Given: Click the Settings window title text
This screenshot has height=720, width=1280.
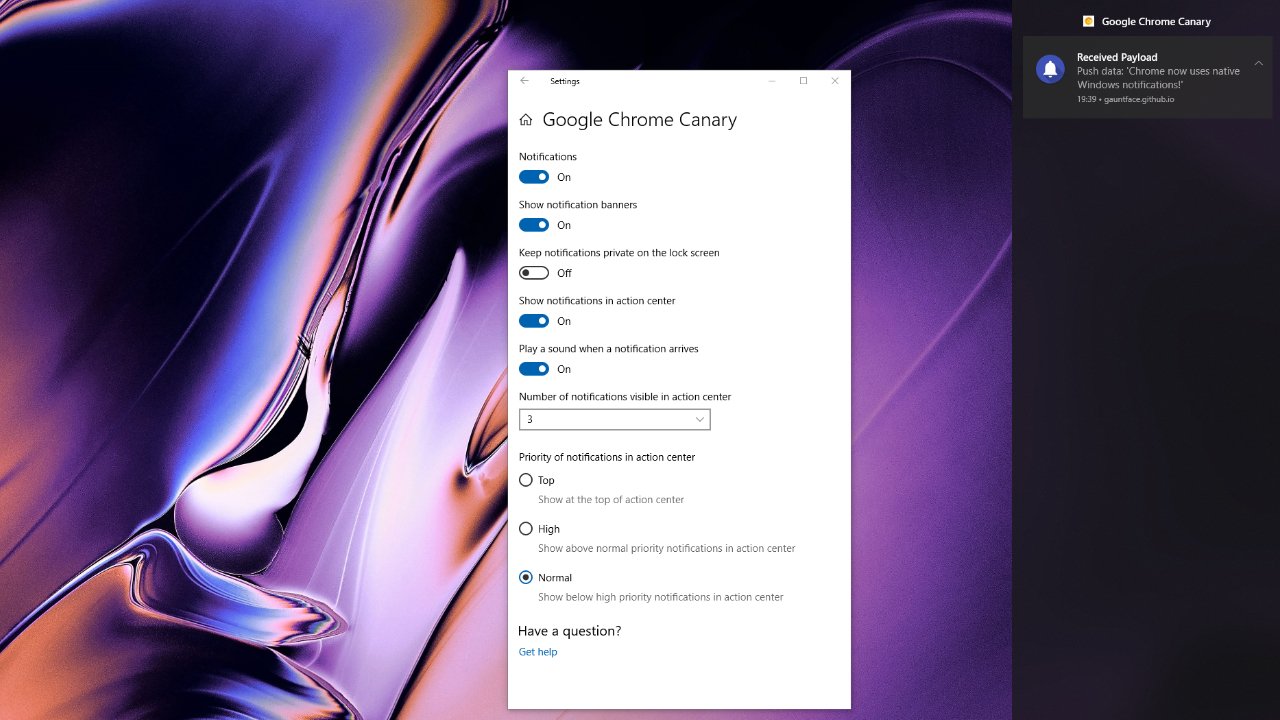Looking at the screenshot, I should tap(565, 81).
